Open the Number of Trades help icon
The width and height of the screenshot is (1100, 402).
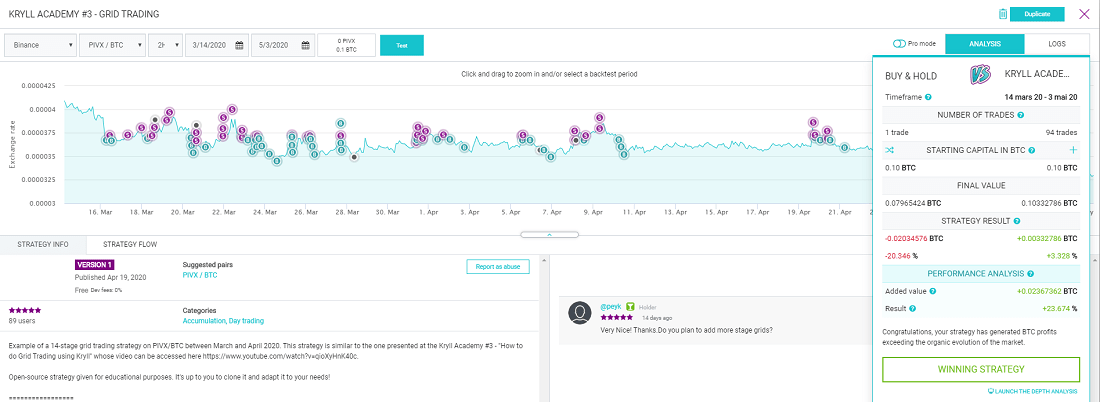[x=1021, y=114]
